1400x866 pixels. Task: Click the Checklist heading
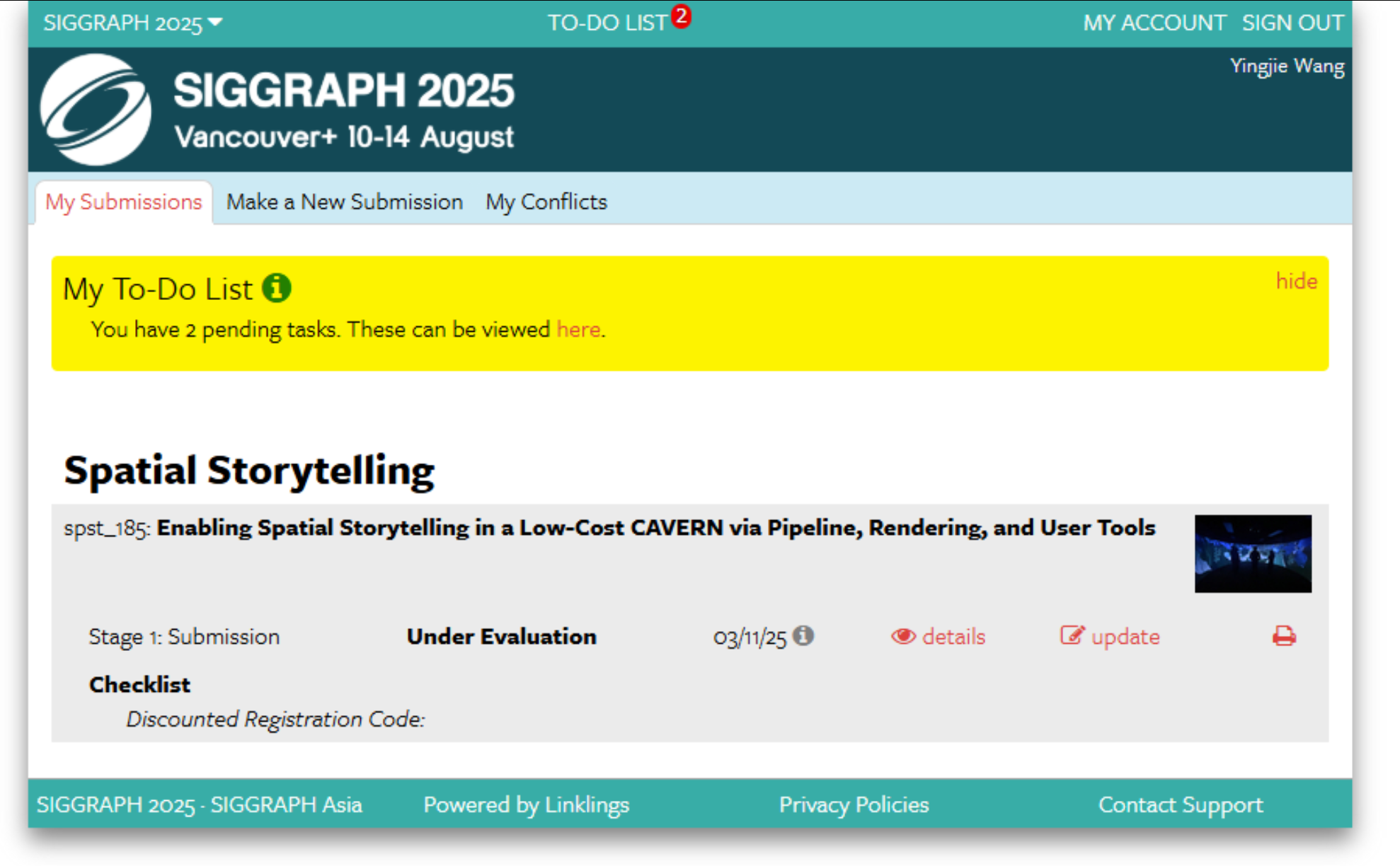click(x=139, y=685)
